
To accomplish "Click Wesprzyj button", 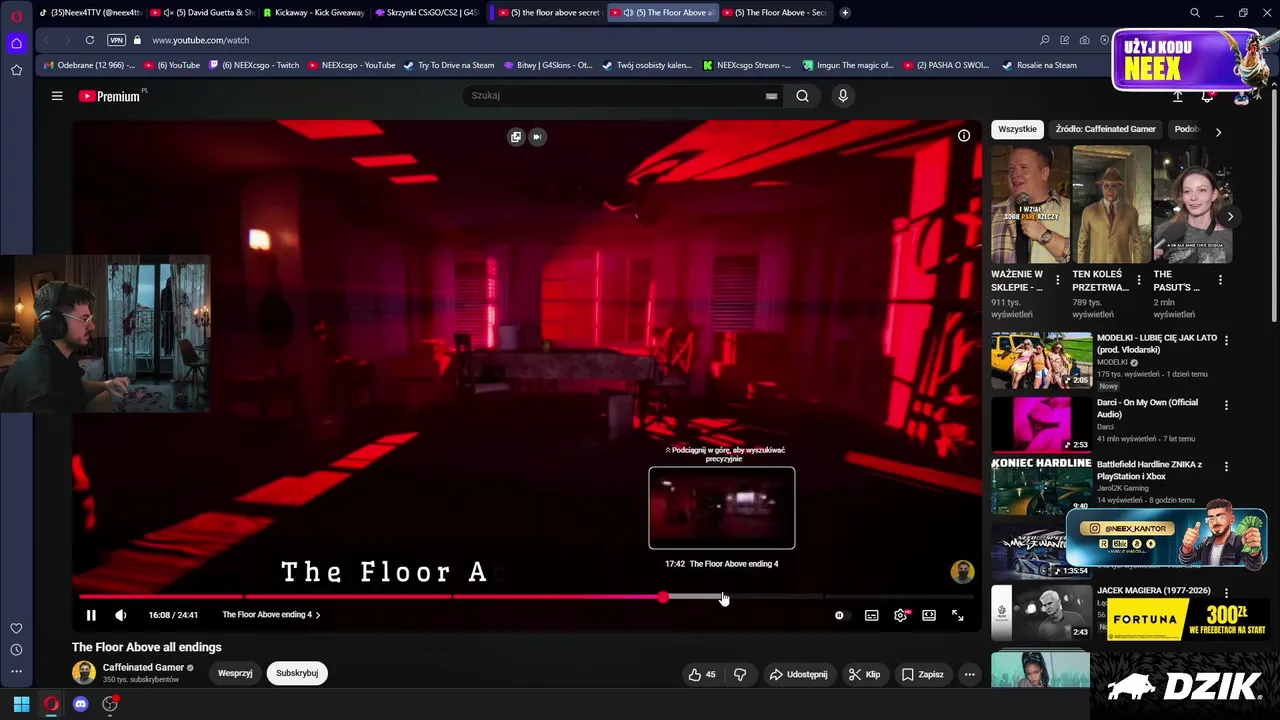I will pyautogui.click(x=235, y=673).
